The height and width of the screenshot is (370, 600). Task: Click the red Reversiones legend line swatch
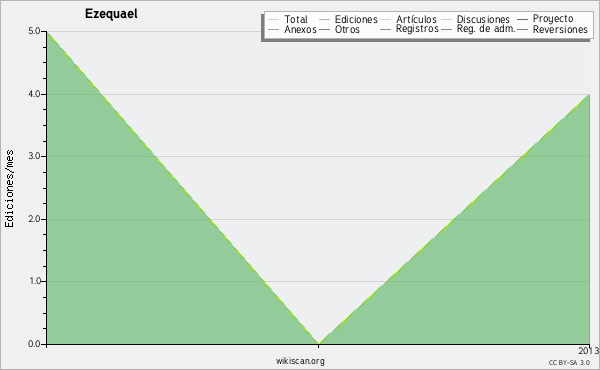point(522,29)
